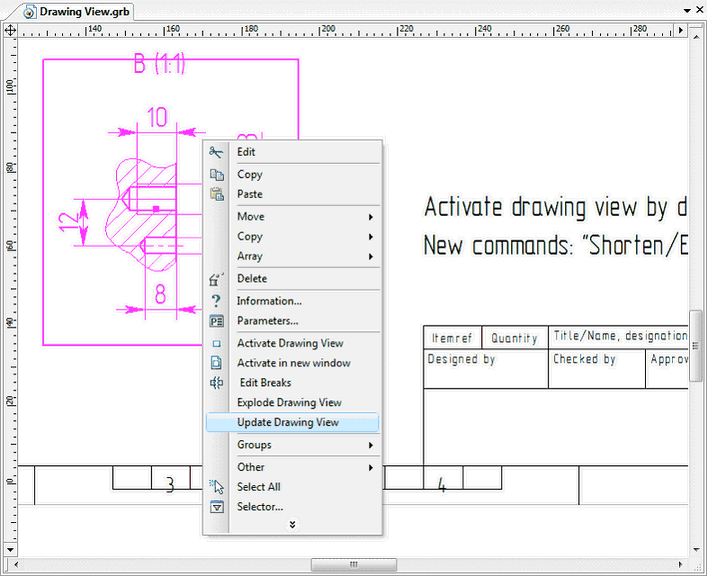Click the Activate in new window icon
708x577 pixels.
(216, 363)
